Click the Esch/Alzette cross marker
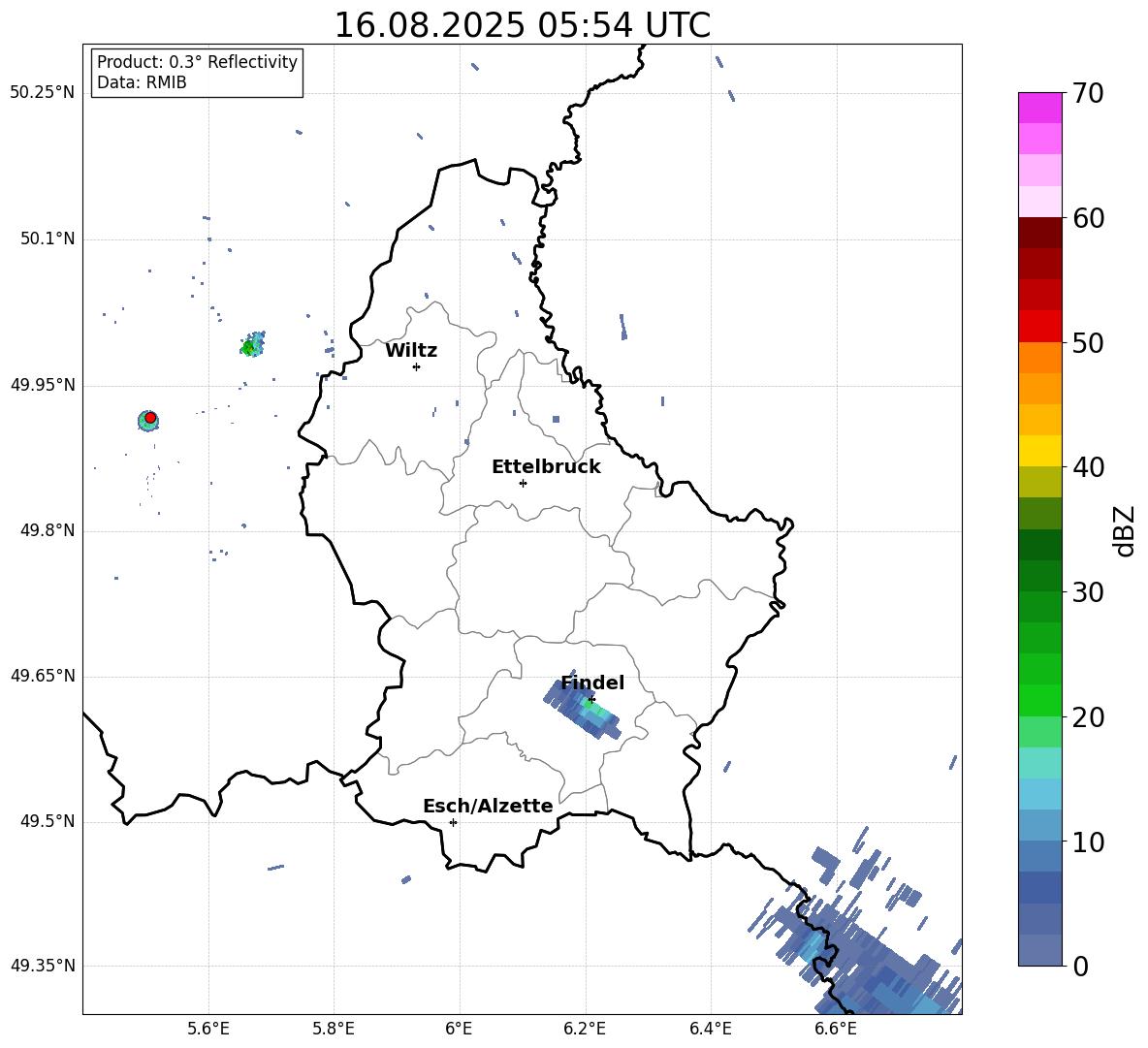Viewport: 1148px width, 1048px height. click(x=453, y=822)
